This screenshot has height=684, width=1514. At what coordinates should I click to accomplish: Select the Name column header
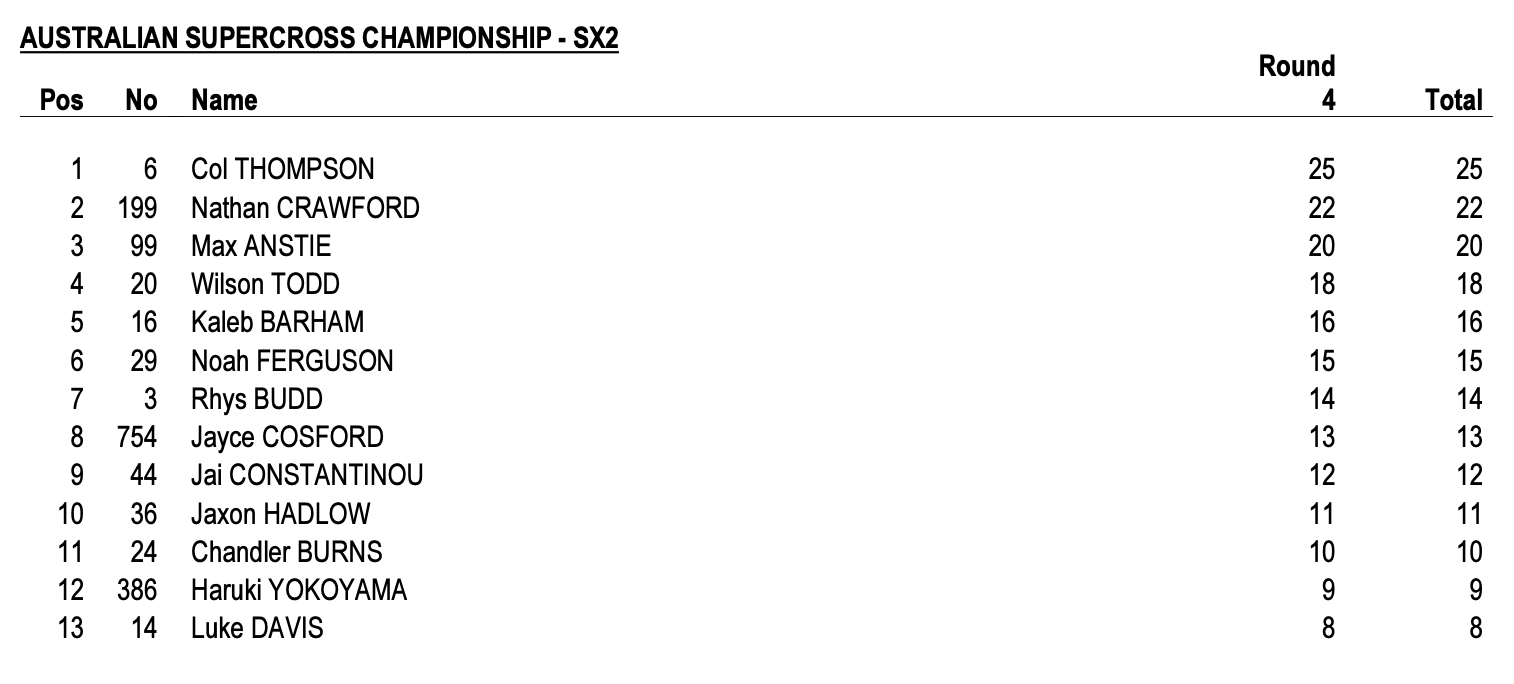click(x=224, y=100)
